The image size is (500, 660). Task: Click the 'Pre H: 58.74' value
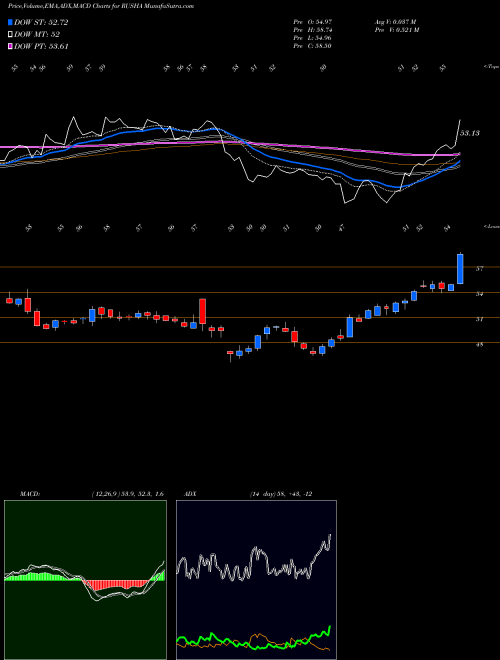pos(313,30)
